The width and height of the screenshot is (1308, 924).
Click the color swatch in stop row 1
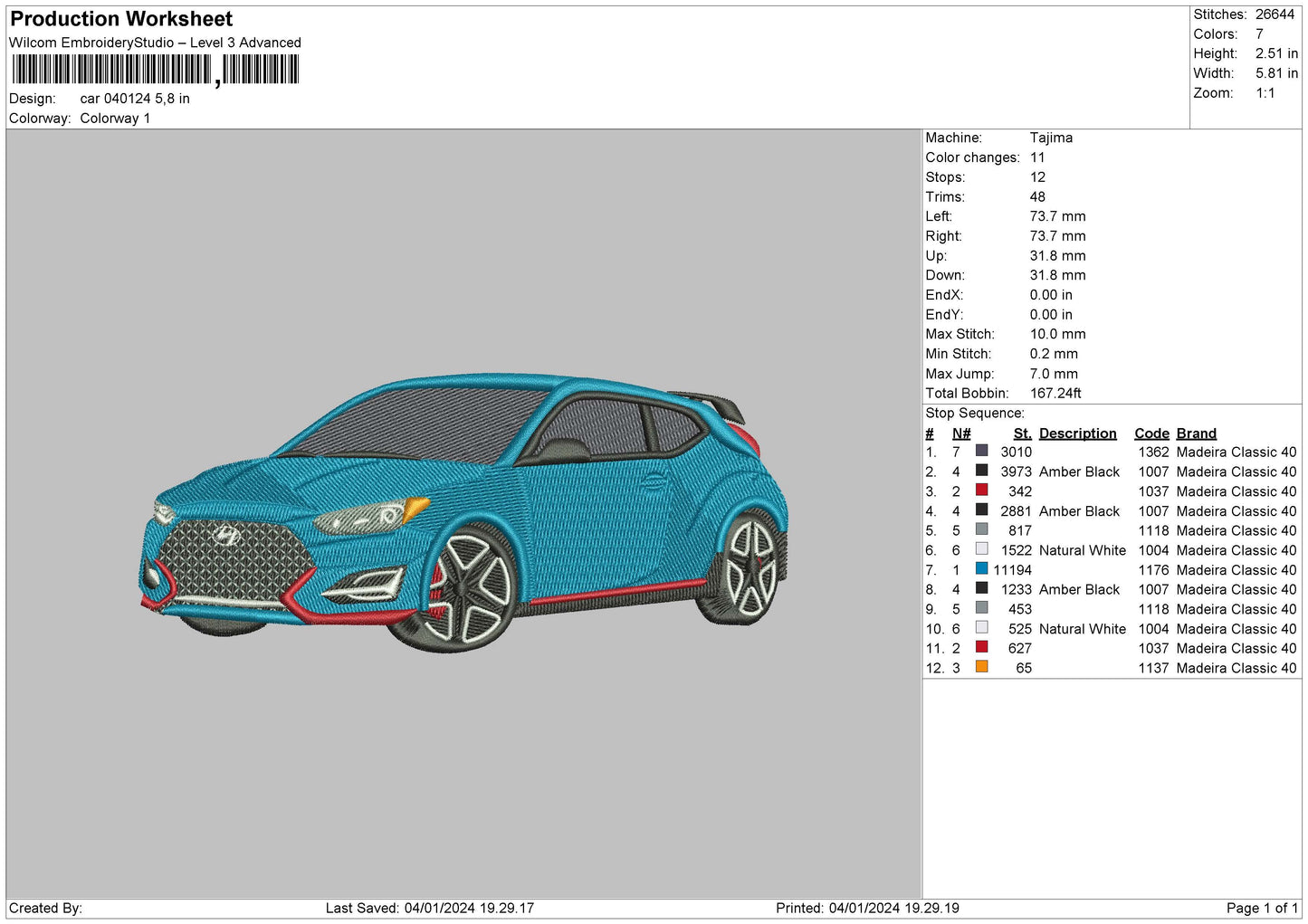tap(981, 451)
